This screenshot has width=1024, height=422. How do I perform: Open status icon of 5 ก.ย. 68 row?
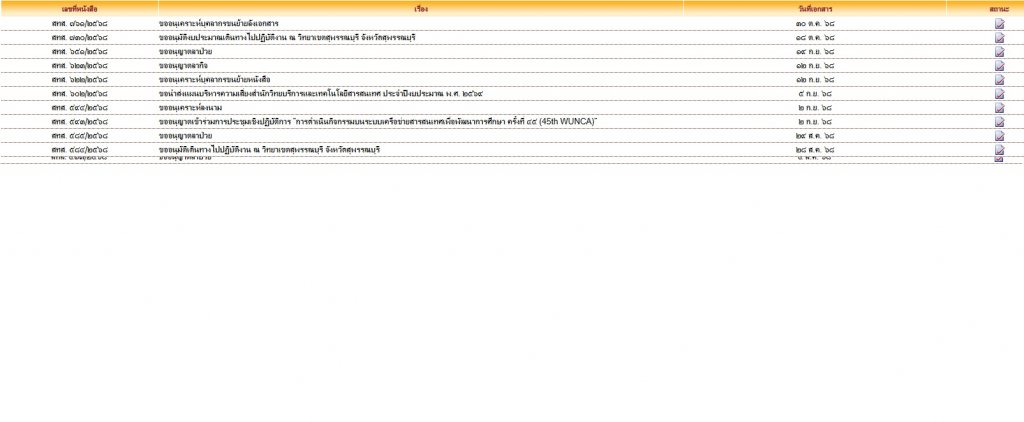[999, 93]
